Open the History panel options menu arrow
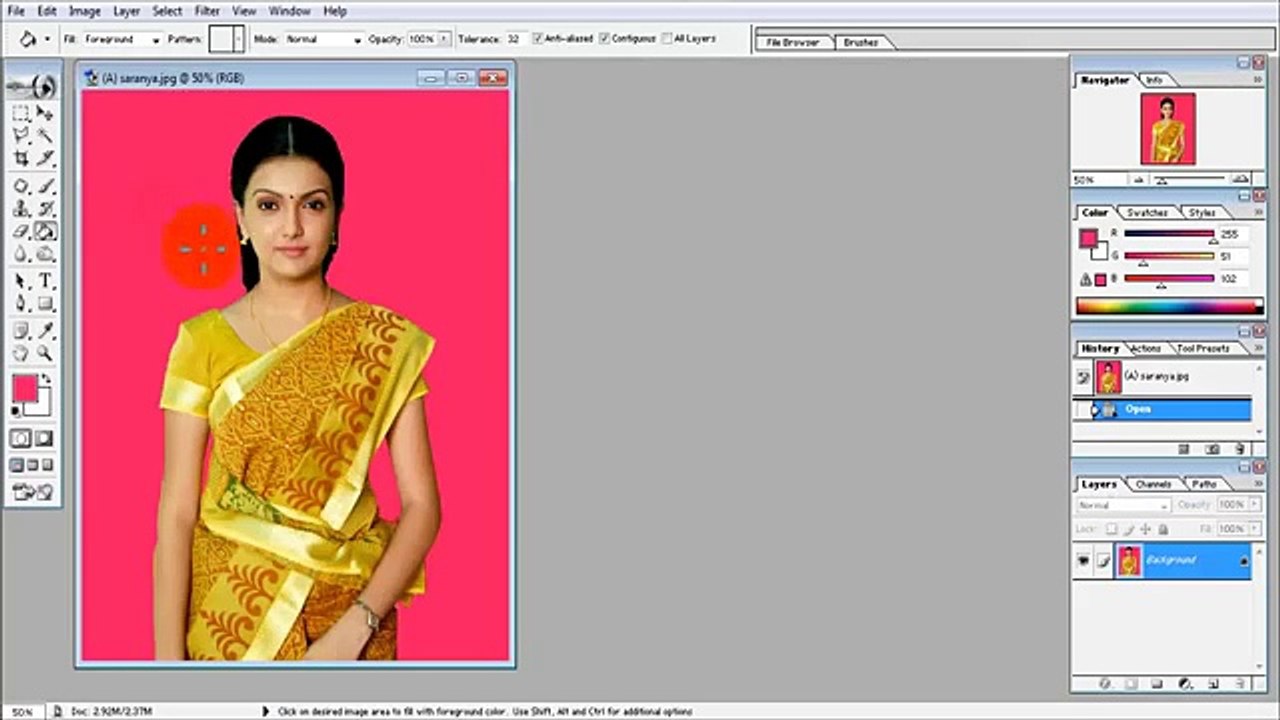Screen dimensions: 1280x720 coord(1256,346)
